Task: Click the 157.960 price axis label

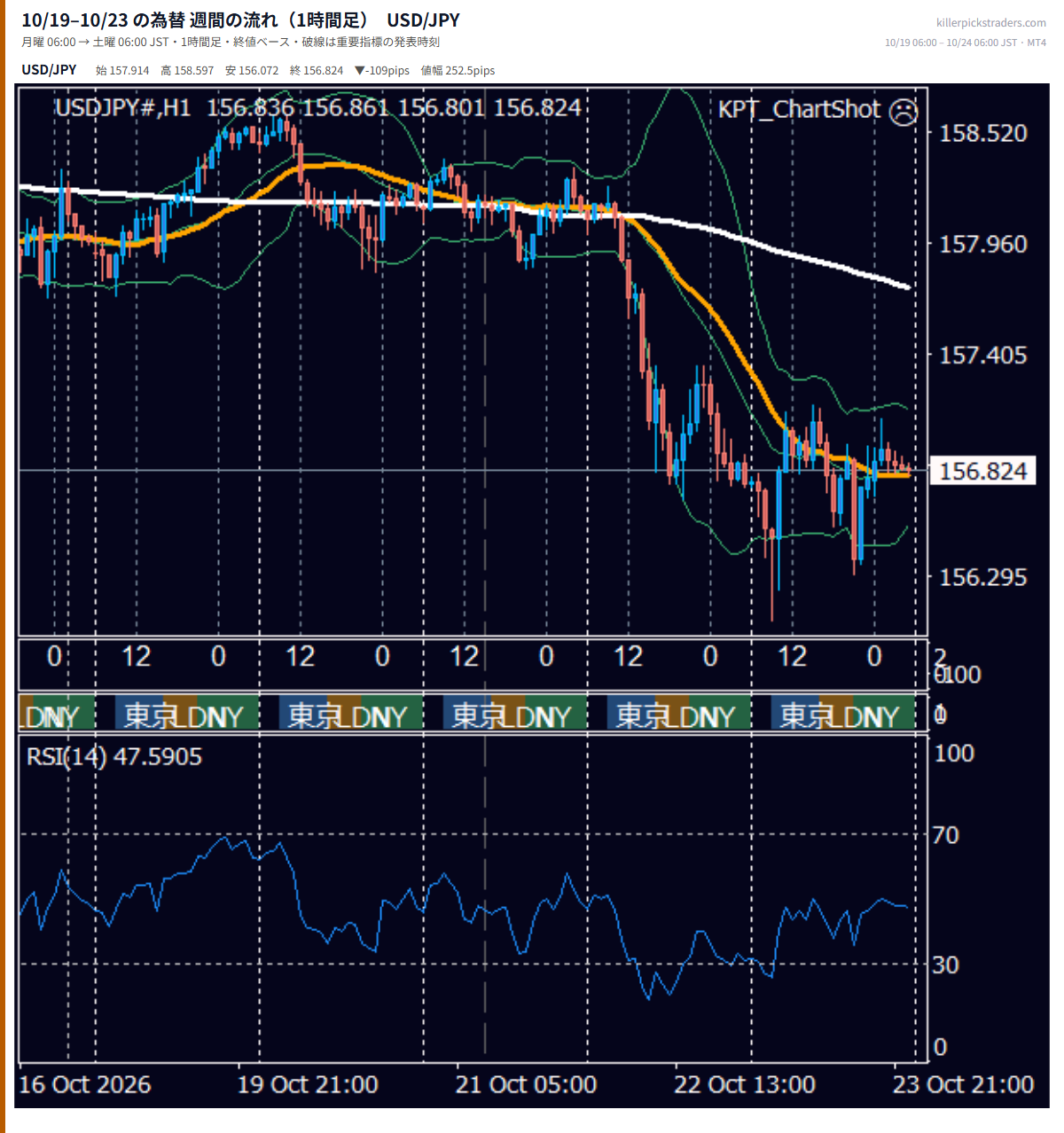Action: (982, 244)
